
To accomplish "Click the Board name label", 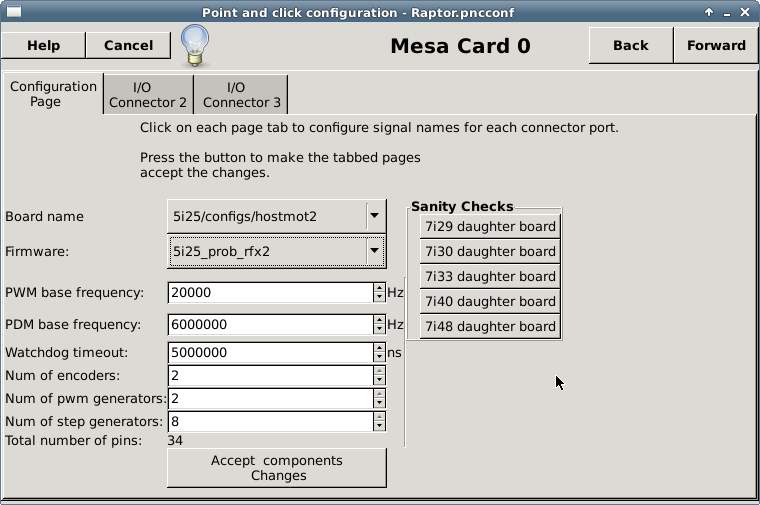I will point(44,217).
